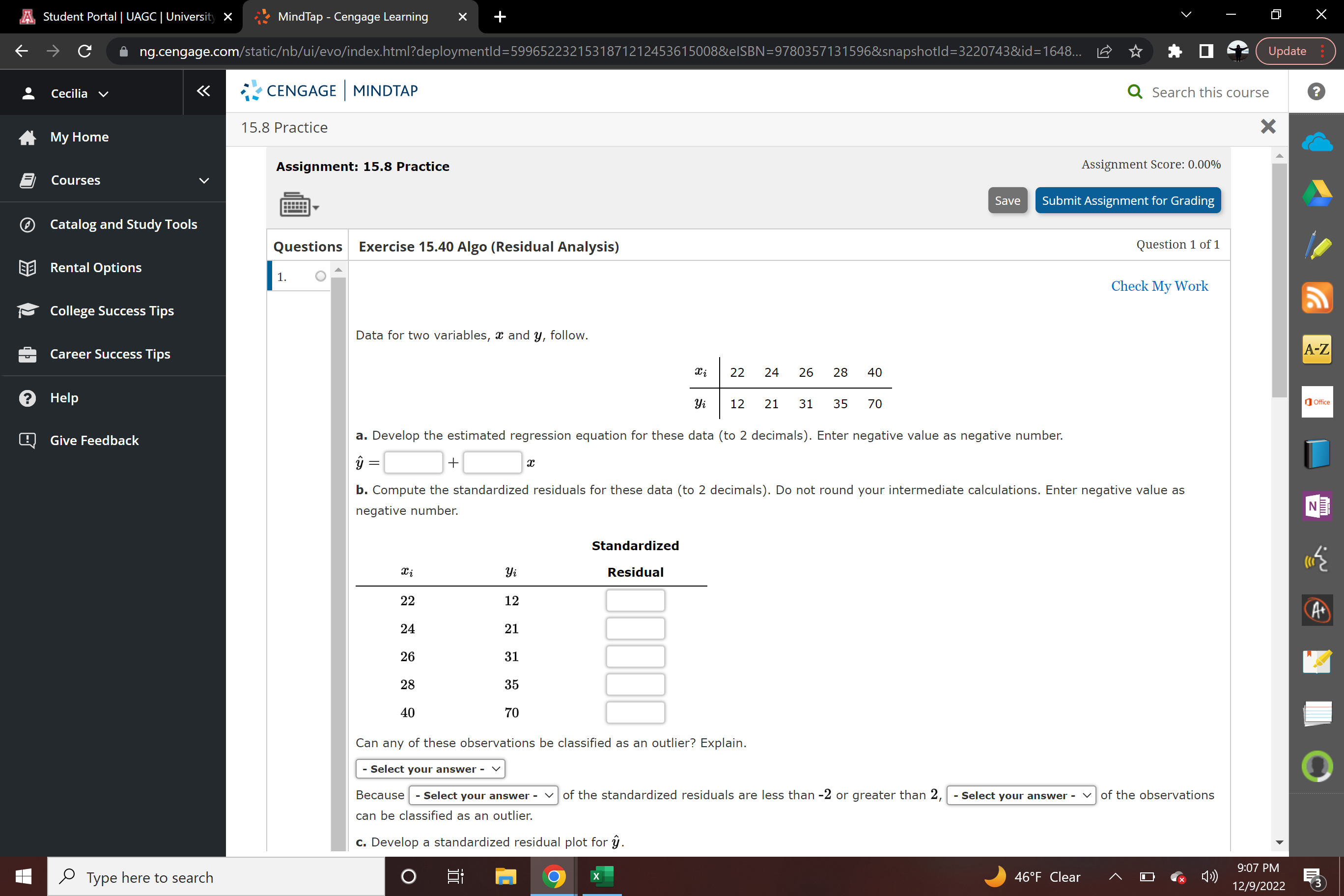This screenshot has width=1344, height=896.
Task: Open the RSS feed sidebar tool
Action: click(1317, 298)
